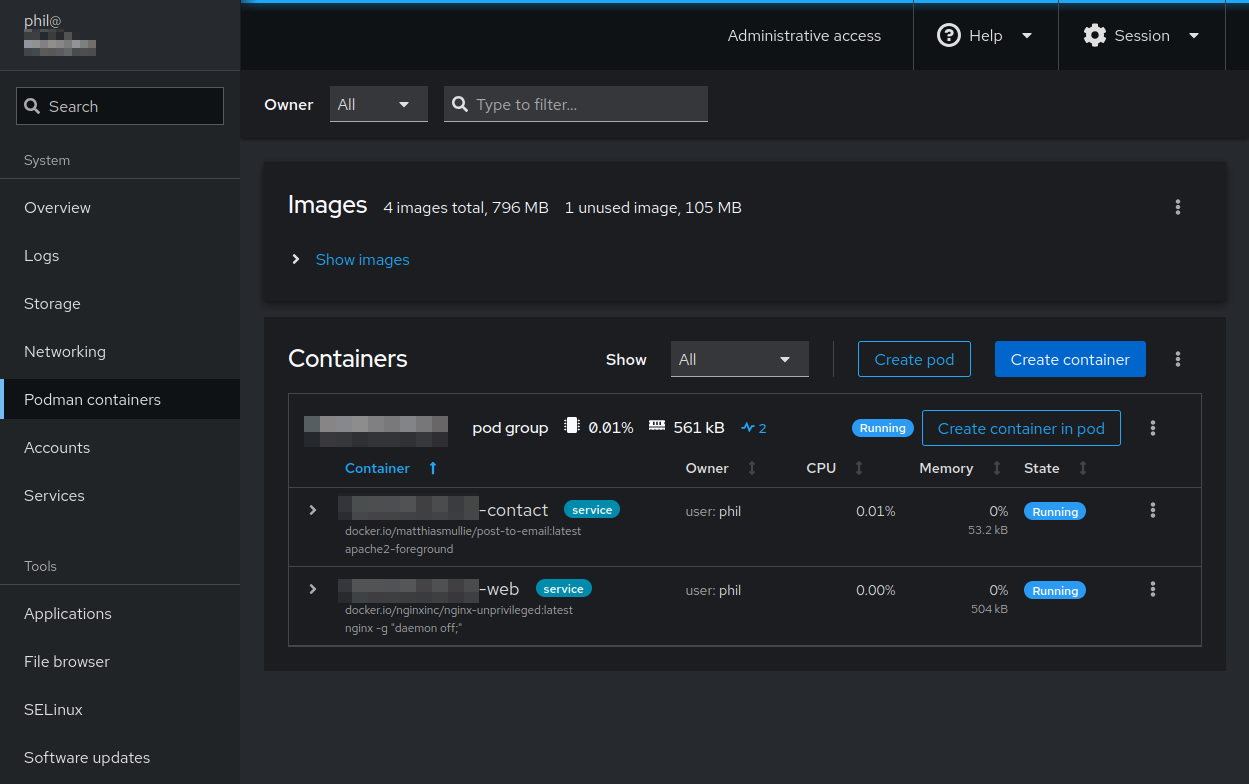Open actions menu for the -web container

click(x=1152, y=589)
